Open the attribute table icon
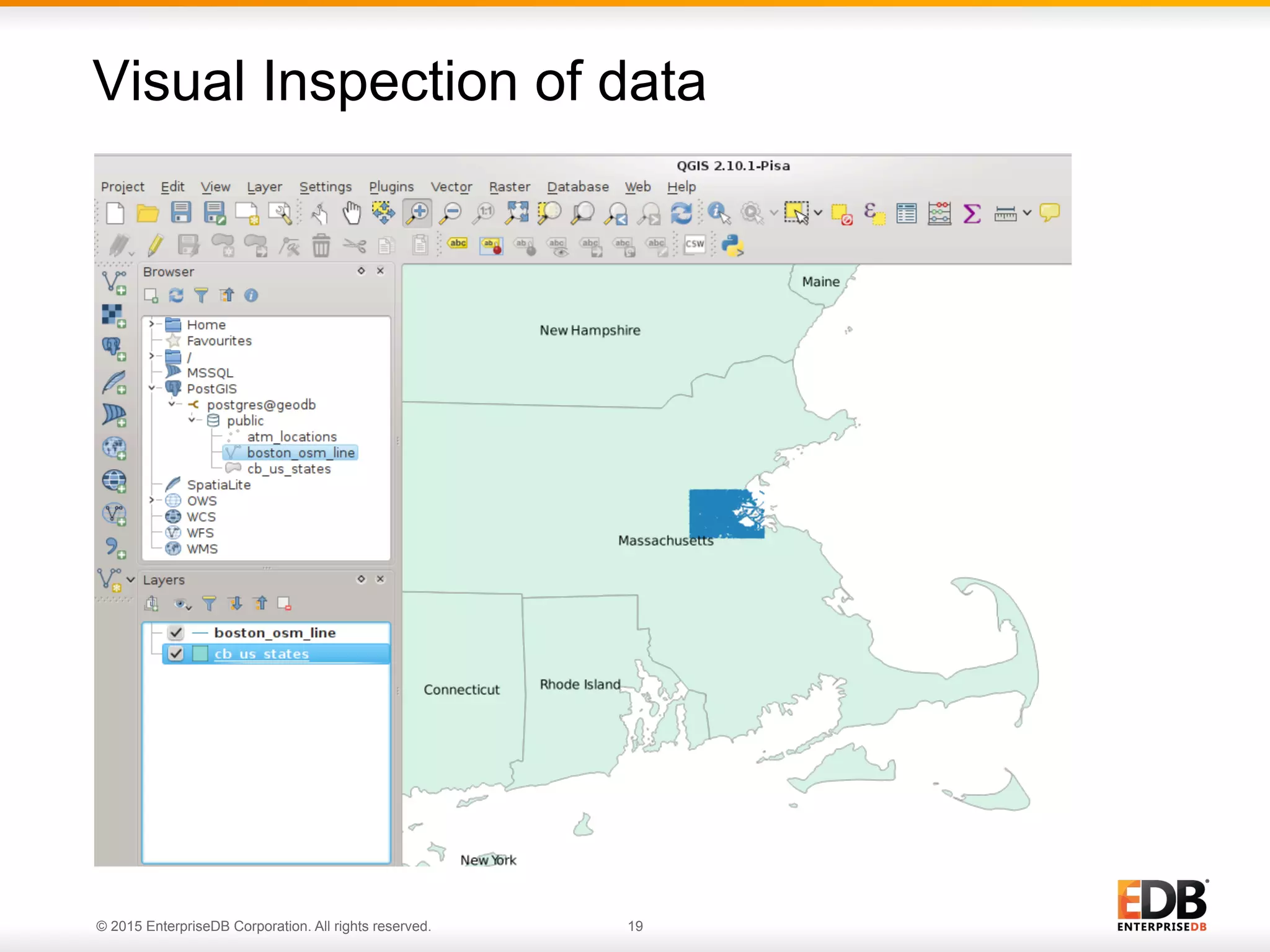The image size is (1270, 952). (906, 213)
